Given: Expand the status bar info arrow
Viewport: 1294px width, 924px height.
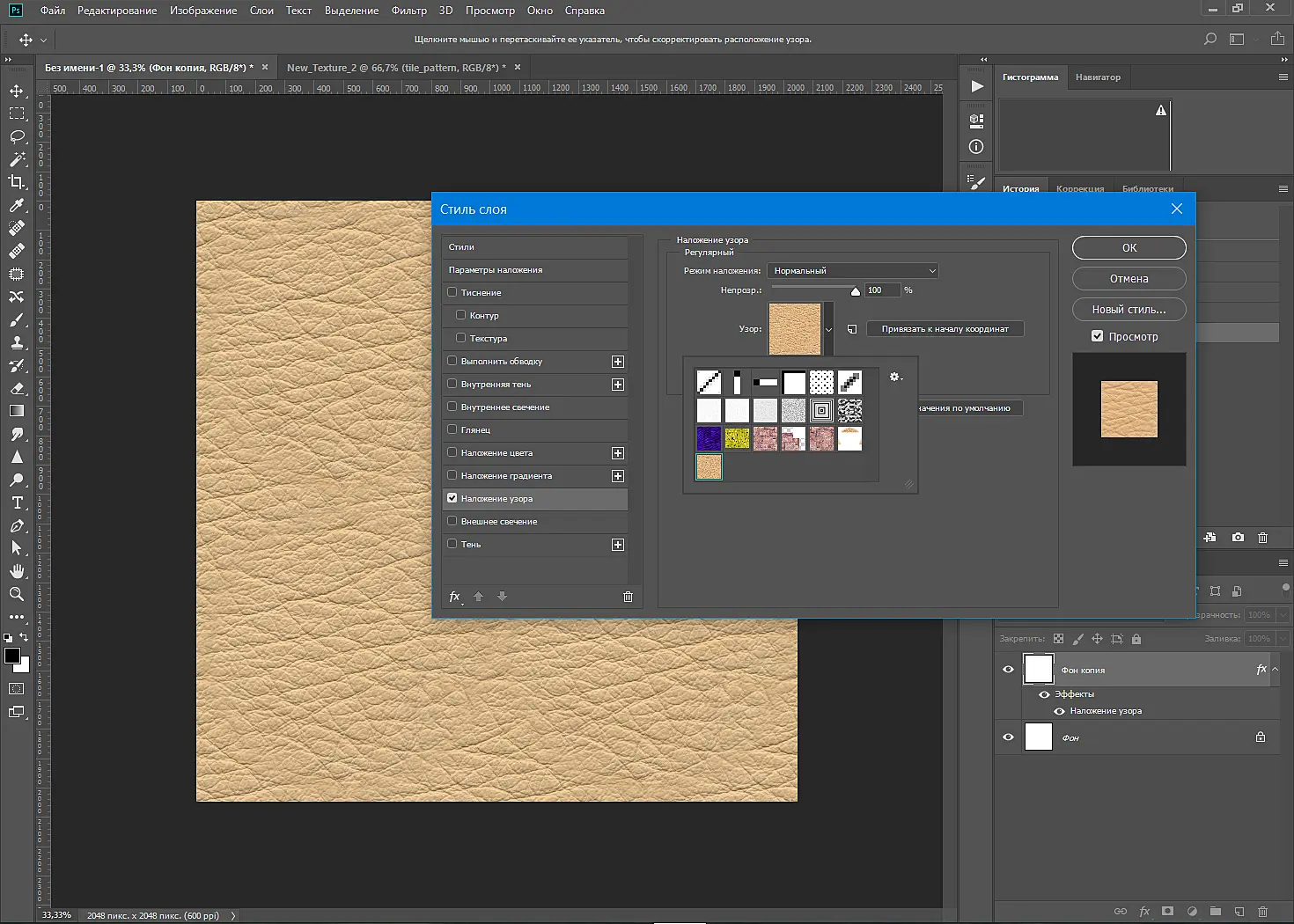Looking at the screenshot, I should click(x=233, y=915).
